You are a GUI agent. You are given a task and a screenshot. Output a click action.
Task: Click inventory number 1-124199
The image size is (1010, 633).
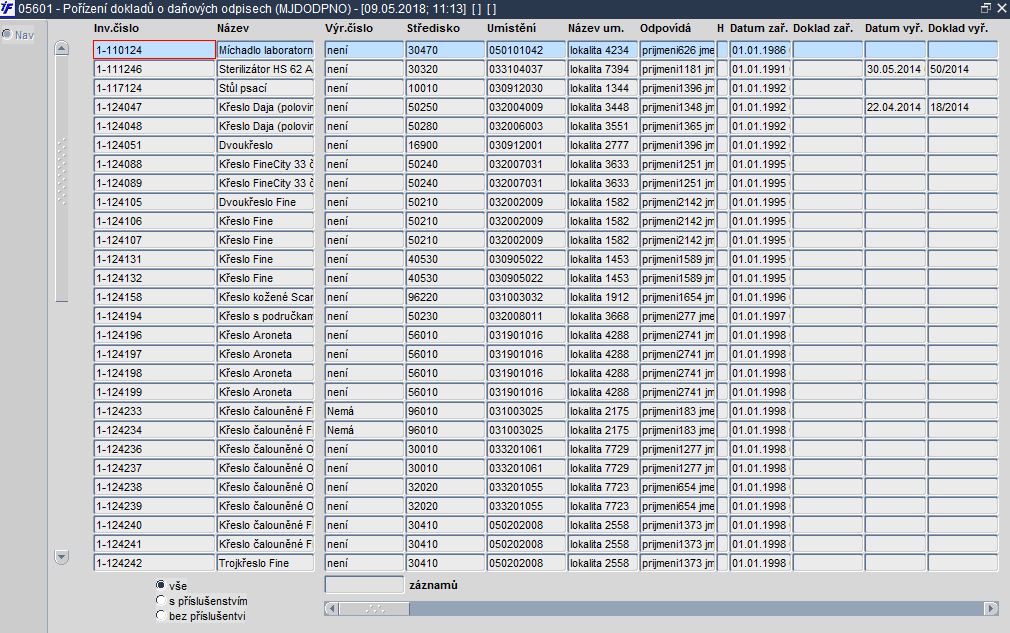tap(155, 392)
